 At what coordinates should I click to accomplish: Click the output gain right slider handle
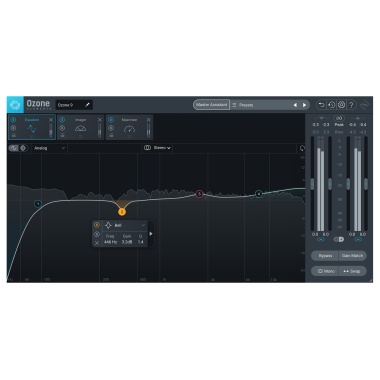point(366,184)
